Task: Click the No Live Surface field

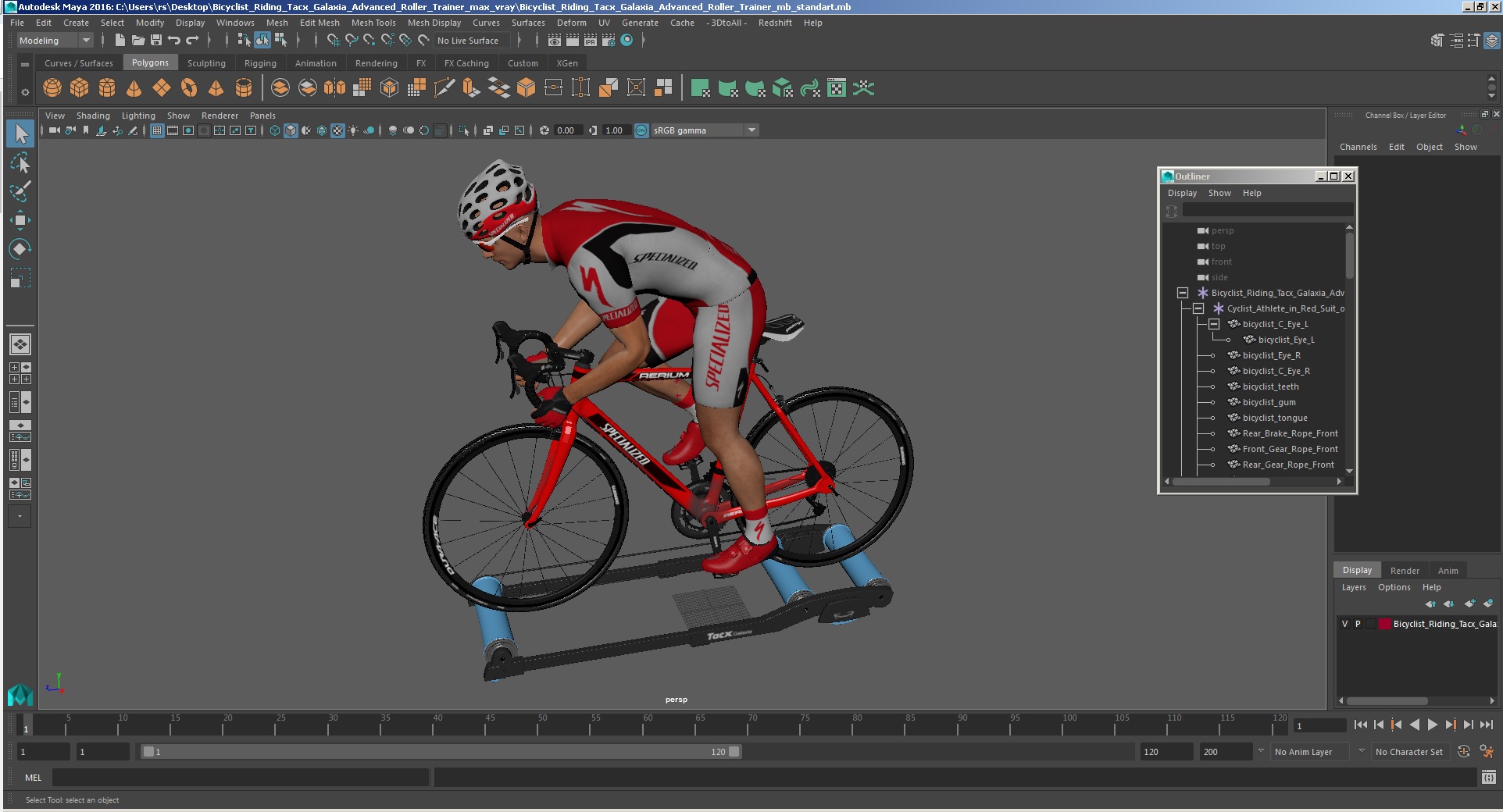Action: pyautogui.click(x=473, y=41)
